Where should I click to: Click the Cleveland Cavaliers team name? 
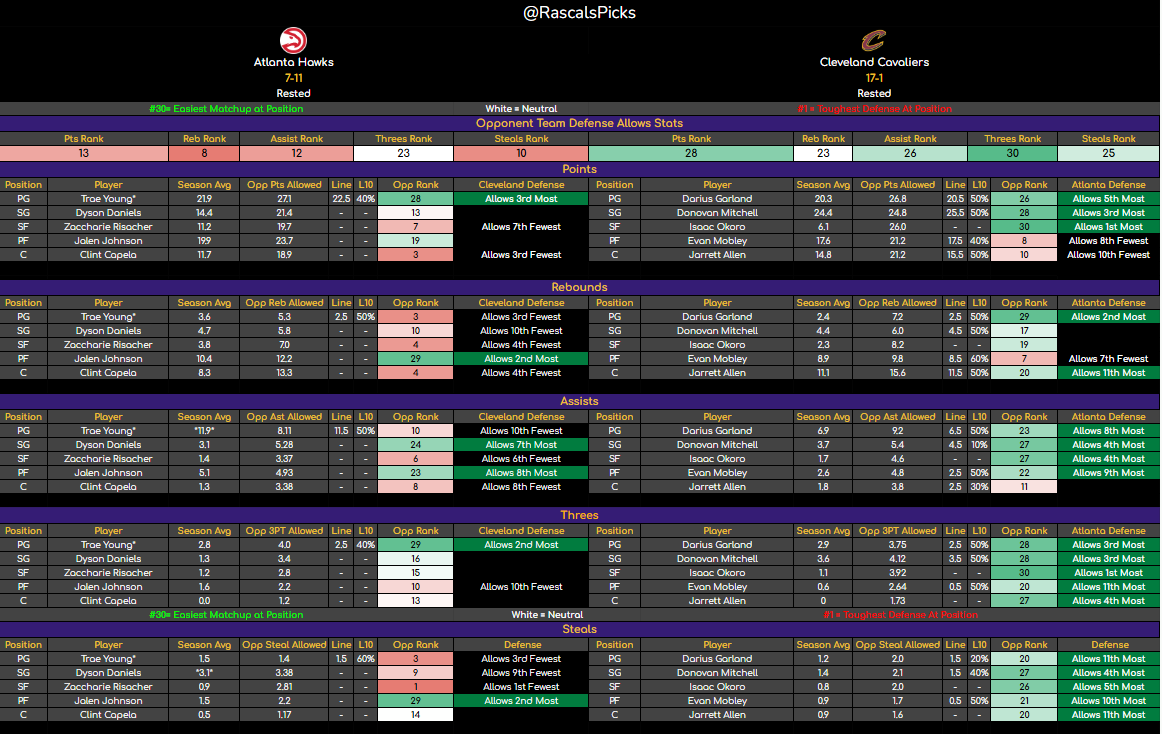(x=874, y=62)
